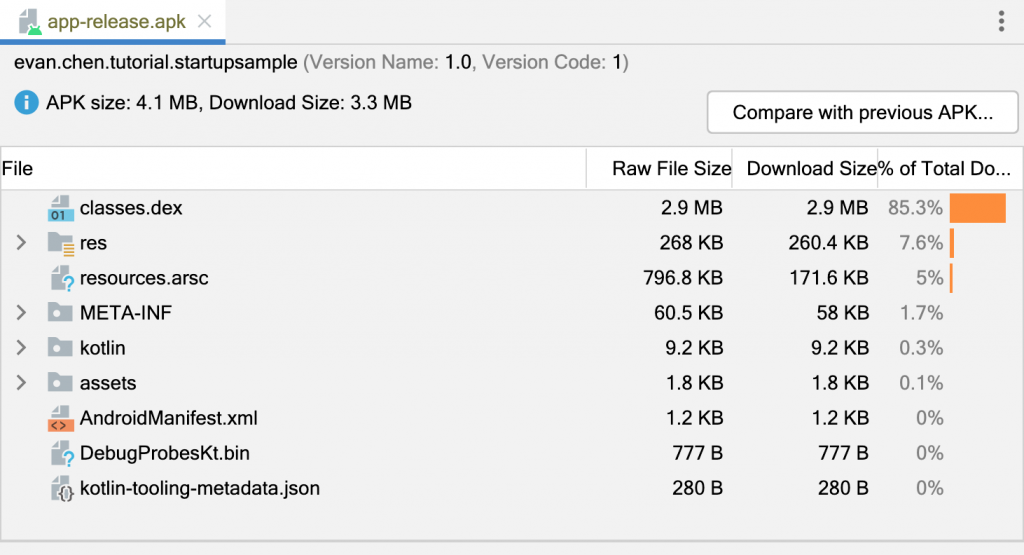
Task: Open the three-dot options menu
Action: tap(1001, 21)
